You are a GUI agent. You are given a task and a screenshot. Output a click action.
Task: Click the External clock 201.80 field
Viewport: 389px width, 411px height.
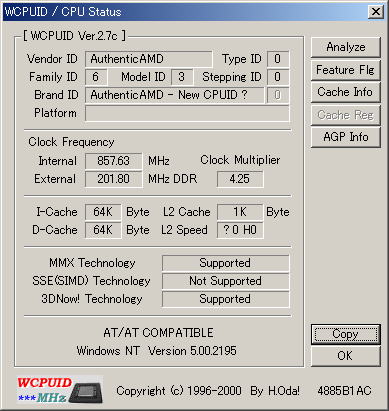114,179
